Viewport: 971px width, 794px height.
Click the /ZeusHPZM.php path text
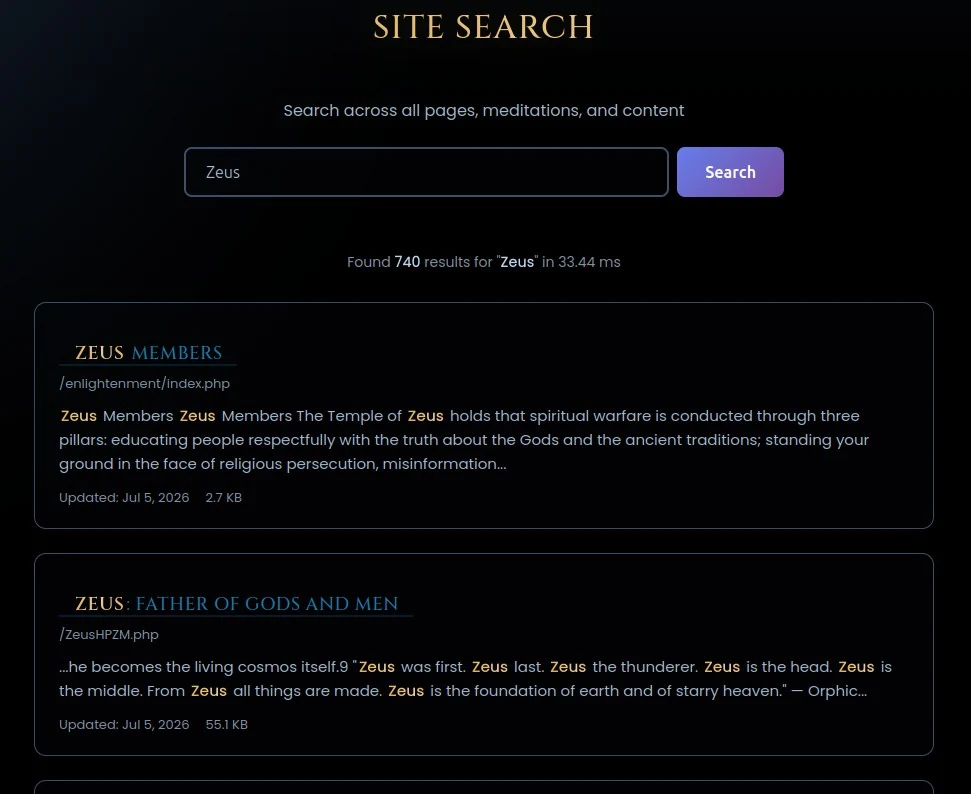[x=109, y=634]
